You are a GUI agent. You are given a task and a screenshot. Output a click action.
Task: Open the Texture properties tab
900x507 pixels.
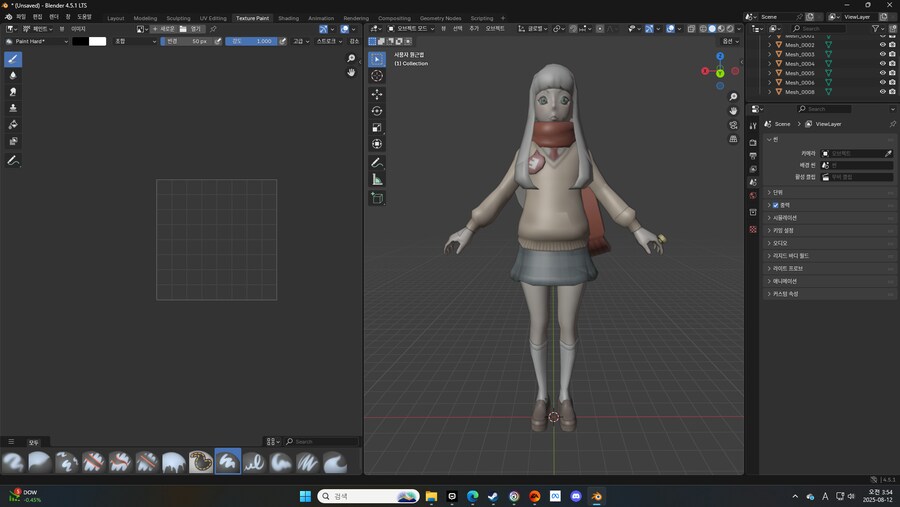pyautogui.click(x=753, y=229)
